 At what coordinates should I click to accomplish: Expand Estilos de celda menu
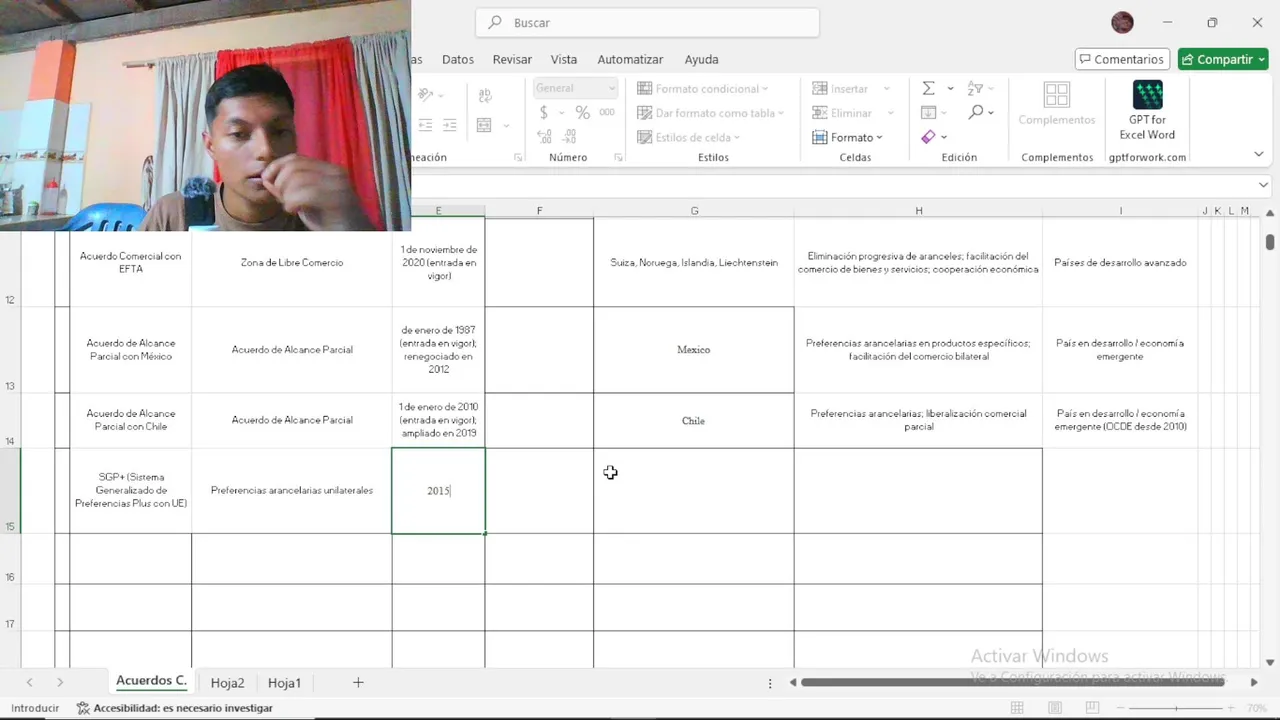pyautogui.click(x=689, y=137)
